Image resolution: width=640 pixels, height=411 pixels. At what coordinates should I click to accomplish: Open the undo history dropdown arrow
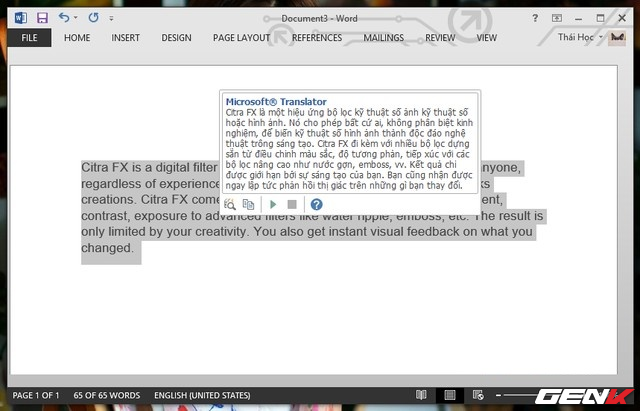(76, 18)
